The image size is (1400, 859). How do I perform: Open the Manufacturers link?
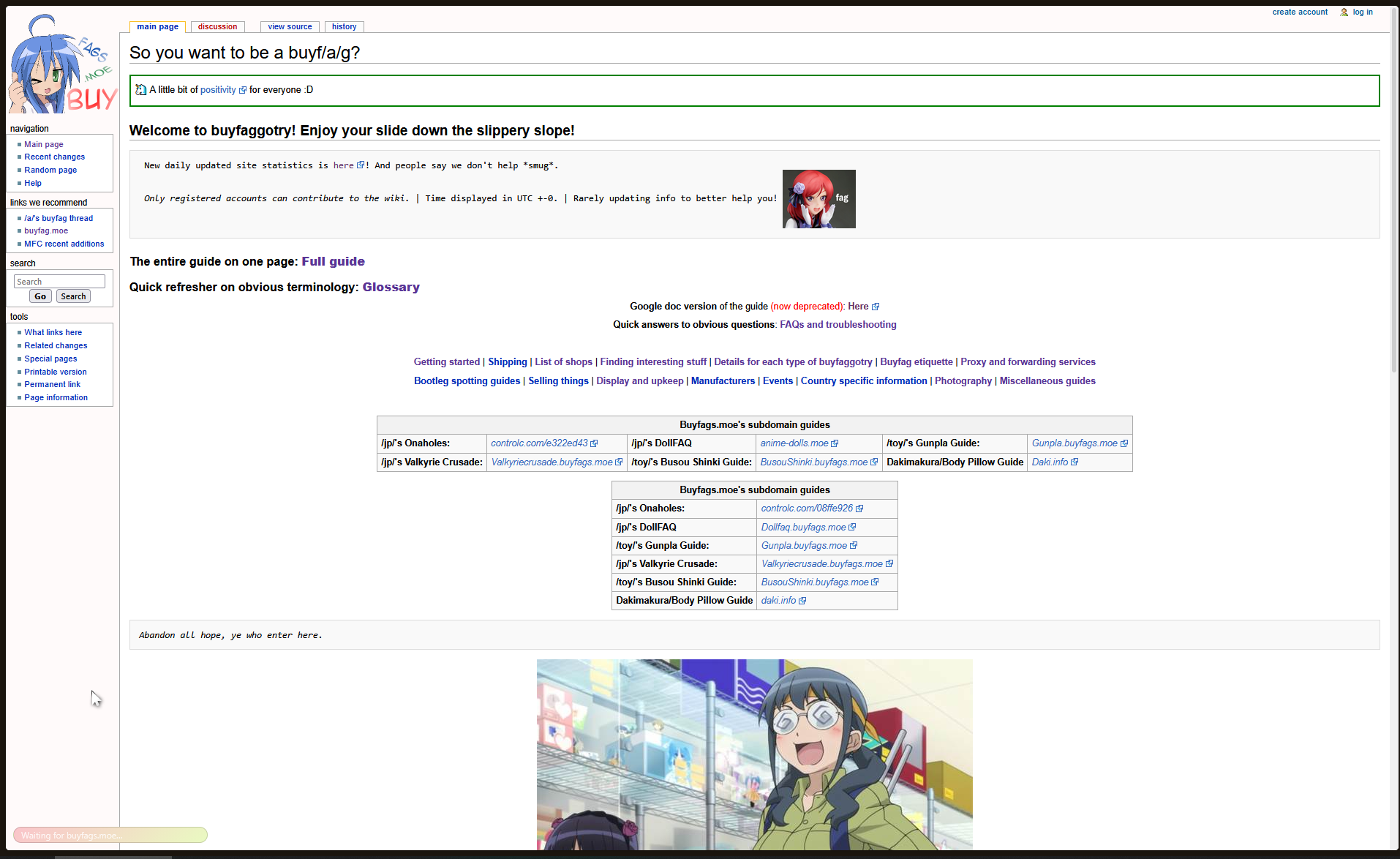[723, 381]
